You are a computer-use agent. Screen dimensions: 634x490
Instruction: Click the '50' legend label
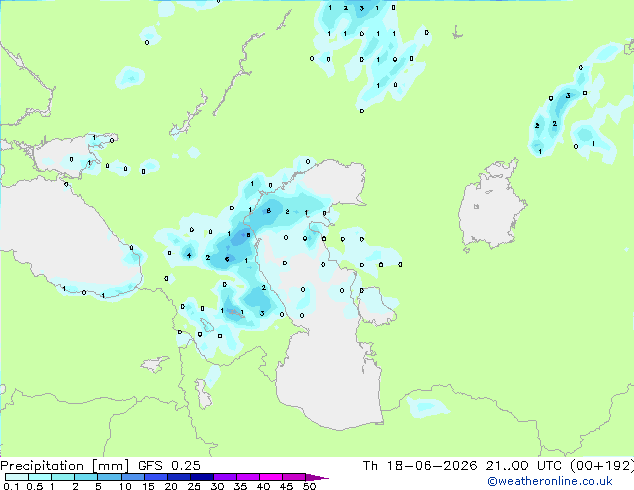pos(309,486)
